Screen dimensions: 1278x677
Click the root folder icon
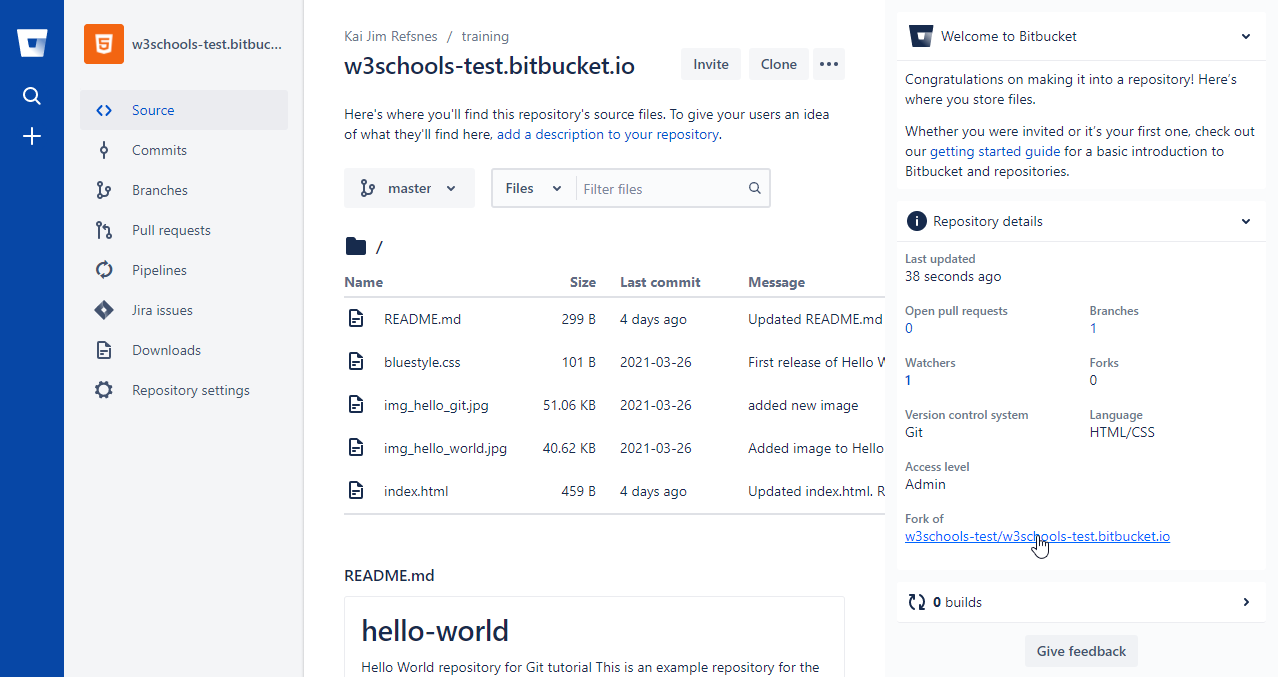pyautogui.click(x=355, y=246)
